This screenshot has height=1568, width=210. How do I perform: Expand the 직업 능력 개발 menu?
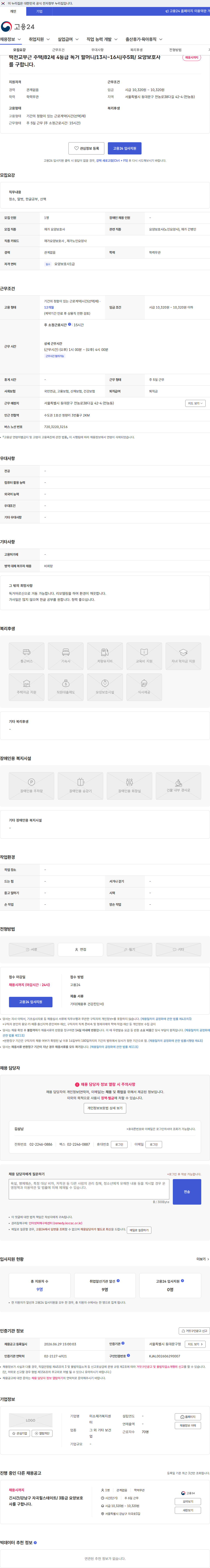pyautogui.click(x=102, y=40)
